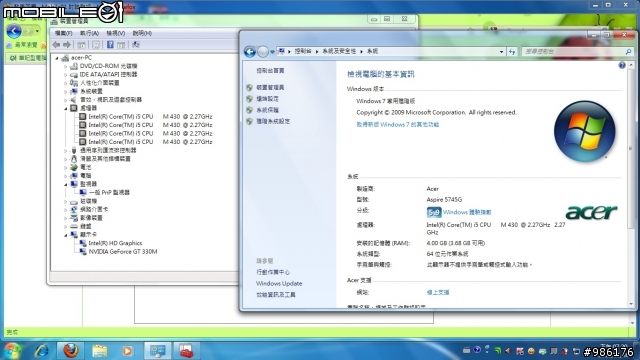Viewport: 640px width, 360px height.
Task: Click Back button in System window
Action: 250,51
